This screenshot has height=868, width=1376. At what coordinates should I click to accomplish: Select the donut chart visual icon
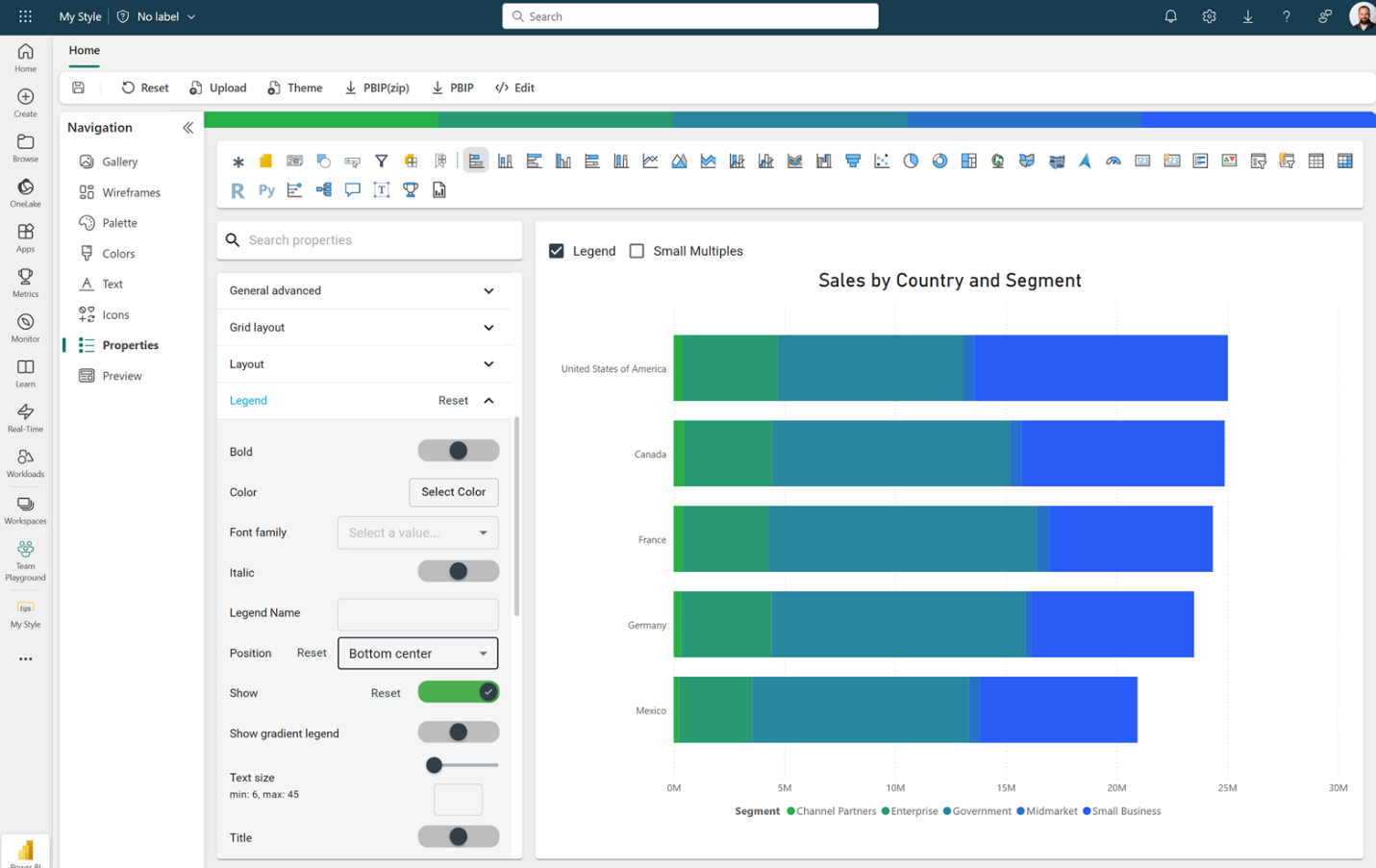click(x=939, y=161)
